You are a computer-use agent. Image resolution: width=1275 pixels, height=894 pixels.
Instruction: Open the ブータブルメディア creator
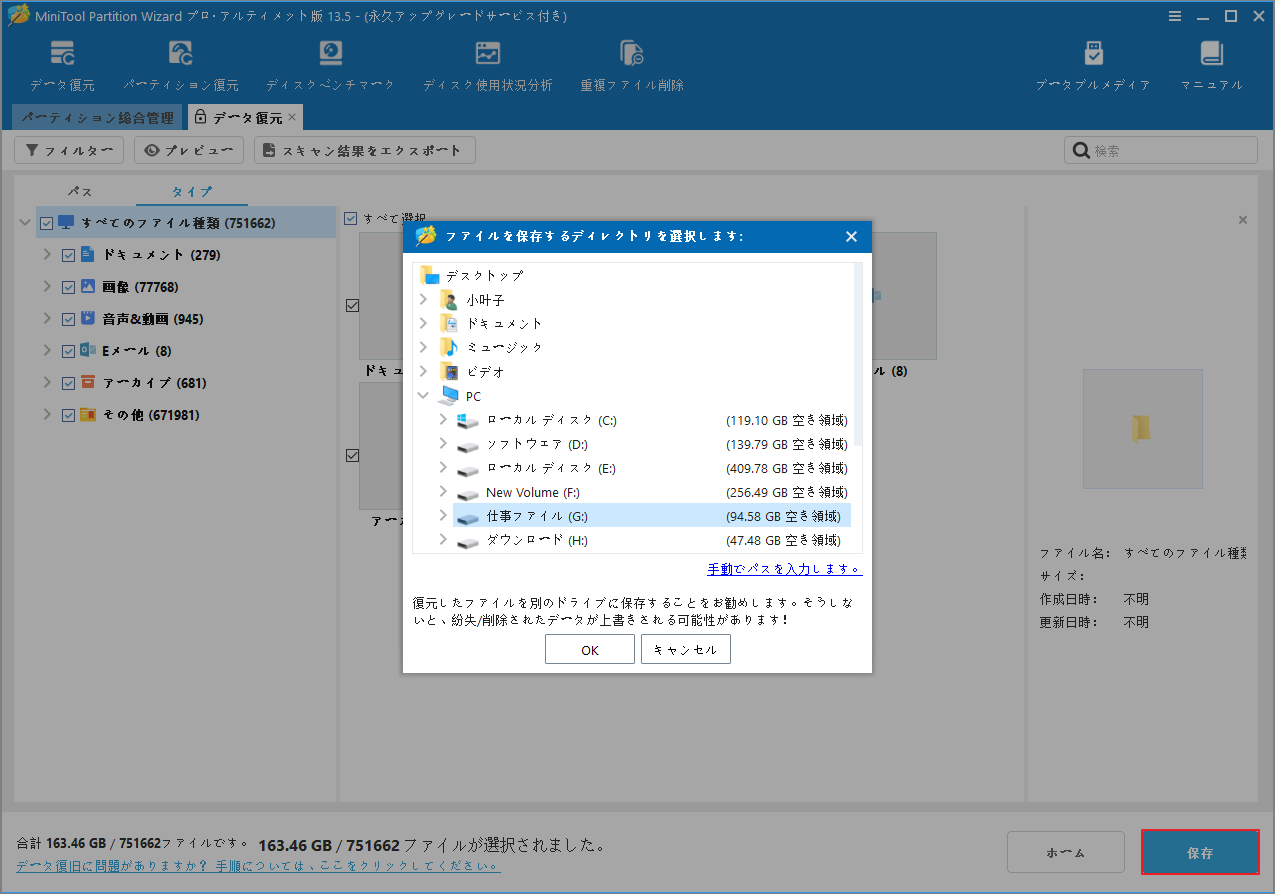coord(1093,63)
